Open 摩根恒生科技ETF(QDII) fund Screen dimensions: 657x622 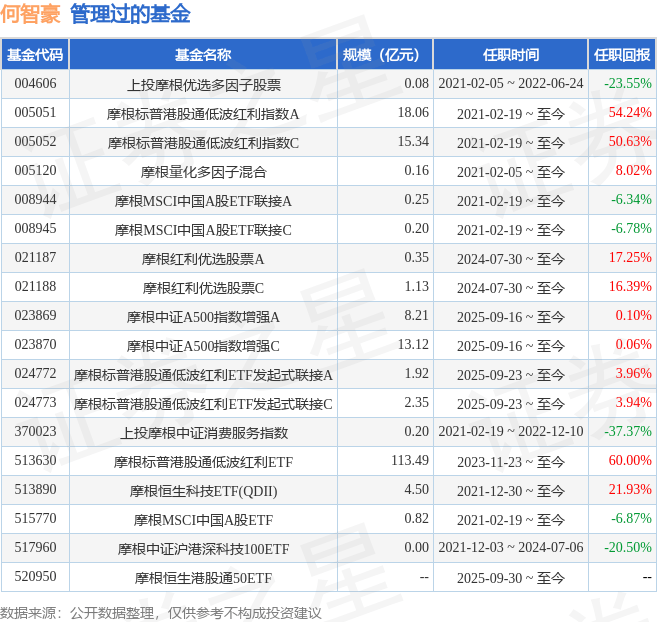[x=203, y=491]
